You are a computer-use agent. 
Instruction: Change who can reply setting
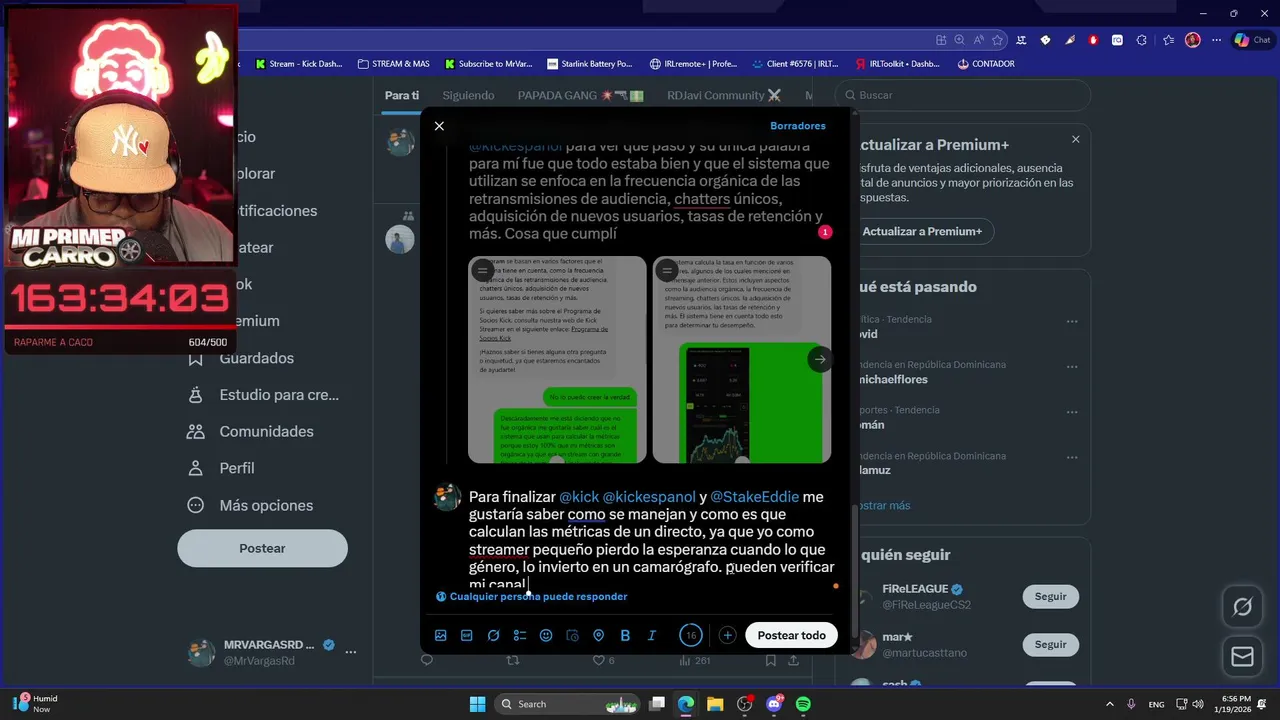pyautogui.click(x=532, y=596)
